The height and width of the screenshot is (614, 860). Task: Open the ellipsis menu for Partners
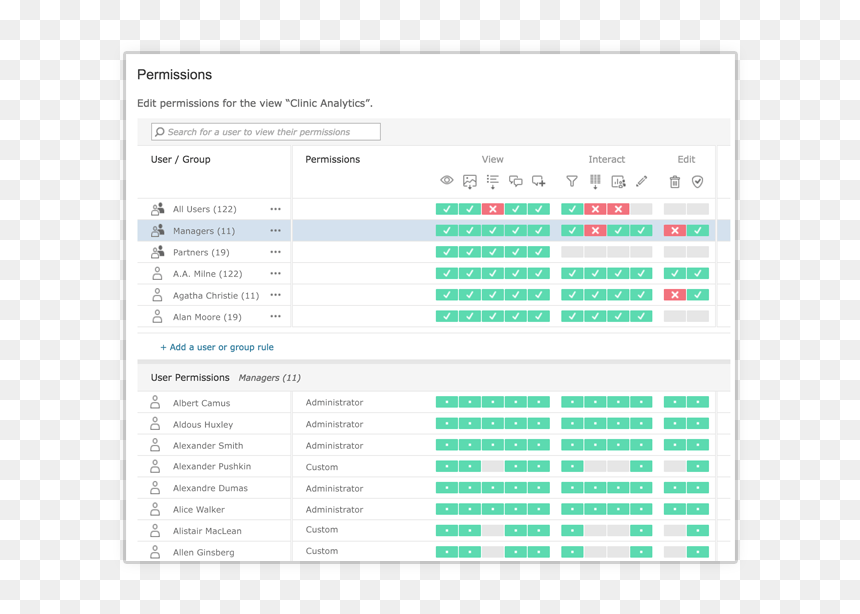click(275, 252)
